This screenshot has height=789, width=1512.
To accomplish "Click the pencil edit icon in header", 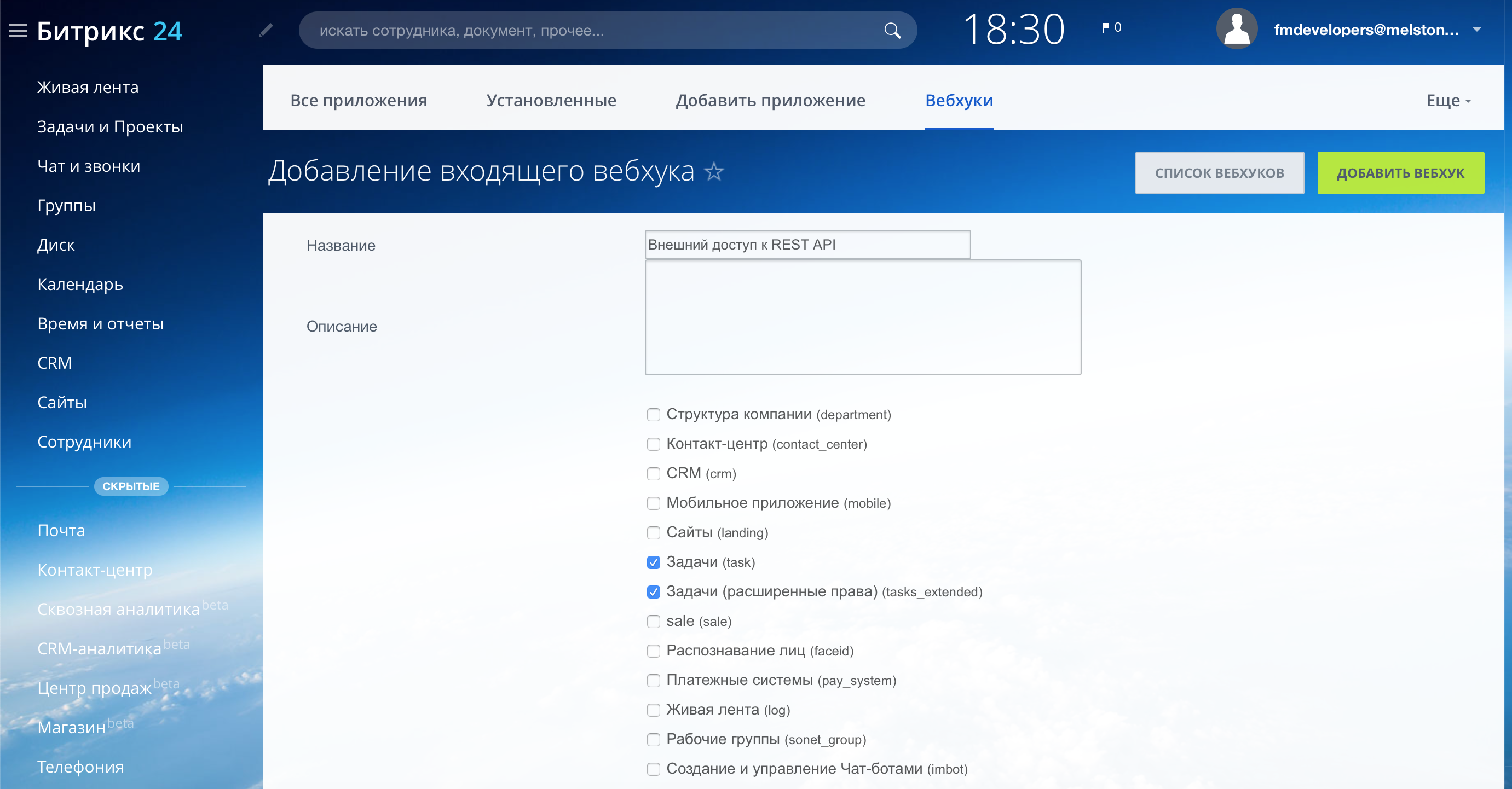I will (266, 30).
